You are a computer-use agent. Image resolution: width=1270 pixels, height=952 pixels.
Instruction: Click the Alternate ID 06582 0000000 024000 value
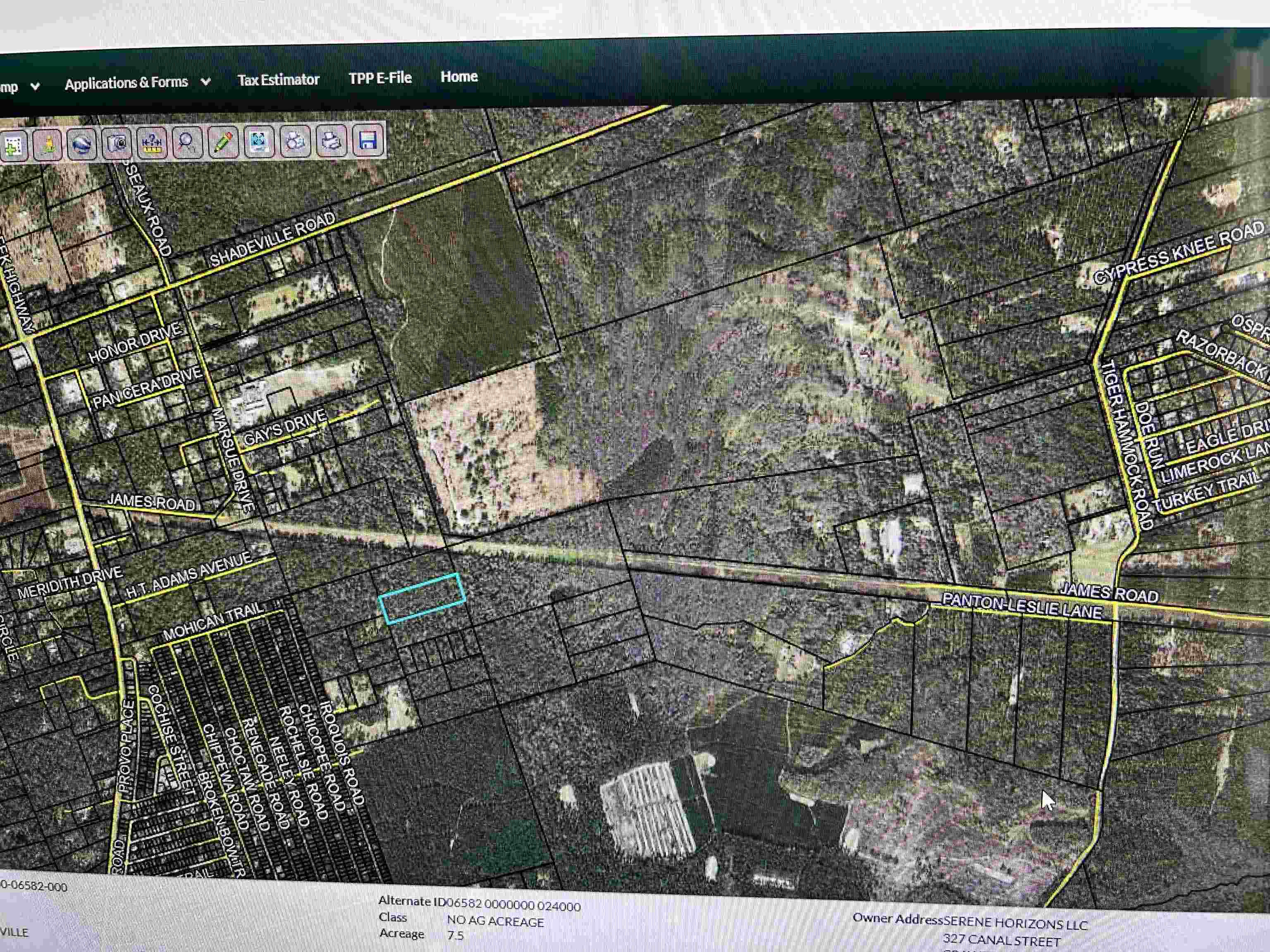(x=513, y=906)
